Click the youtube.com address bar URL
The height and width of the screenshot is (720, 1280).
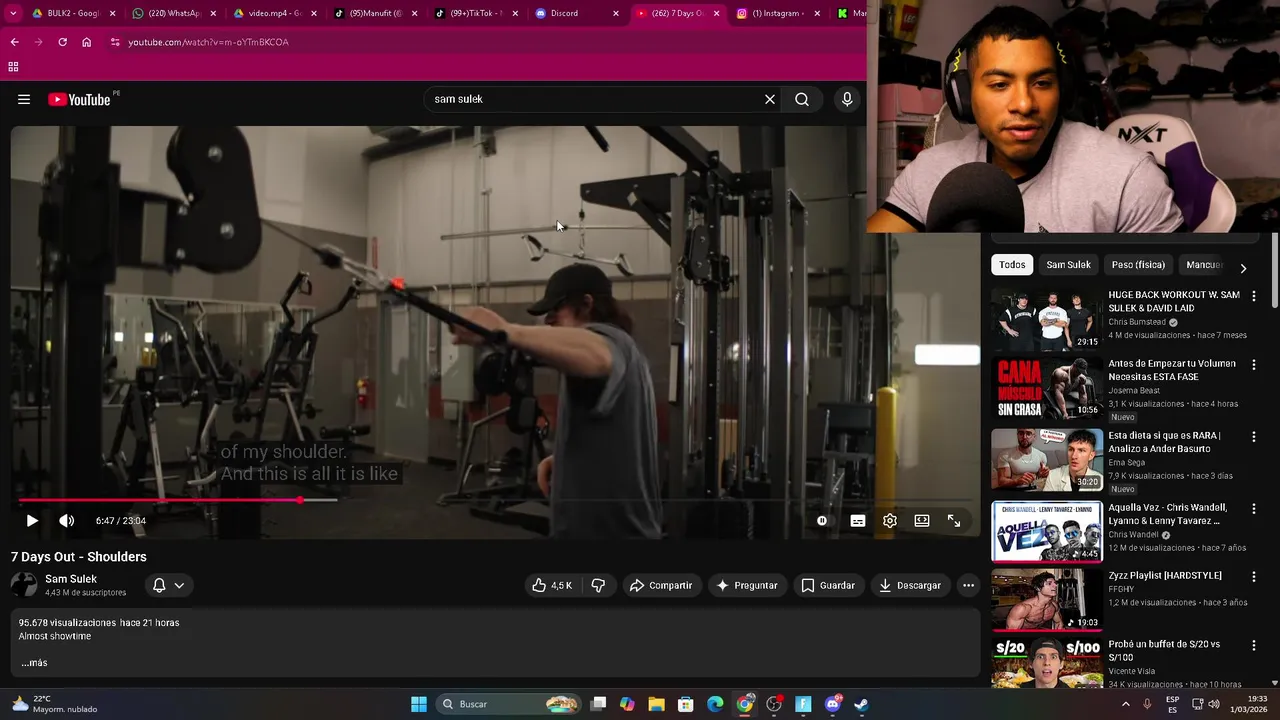[208, 42]
